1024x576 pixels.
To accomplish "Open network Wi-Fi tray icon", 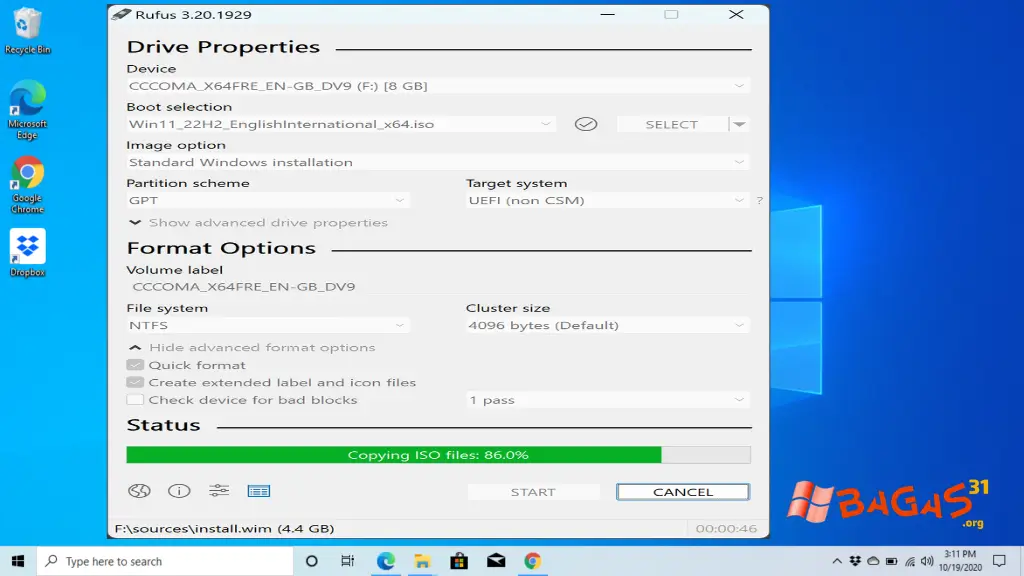I will coord(910,561).
